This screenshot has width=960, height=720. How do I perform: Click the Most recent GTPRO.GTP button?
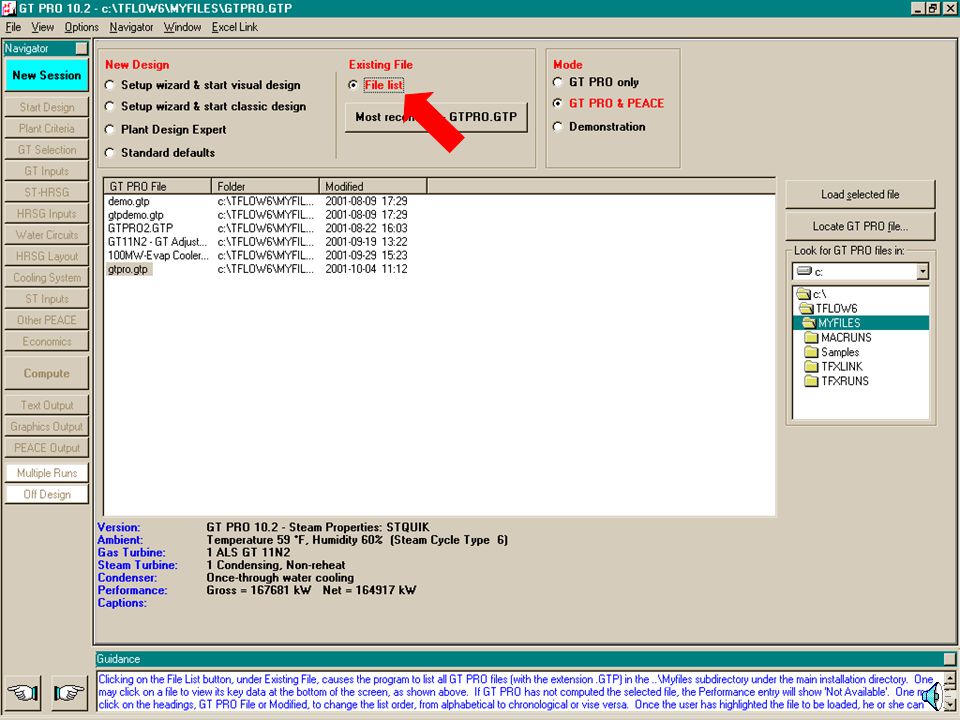pos(436,117)
